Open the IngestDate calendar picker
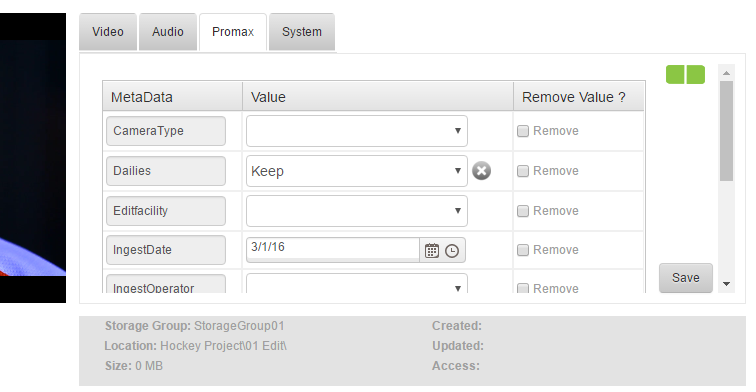Image resolution: width=756 pixels, height=392 pixels. (432, 251)
